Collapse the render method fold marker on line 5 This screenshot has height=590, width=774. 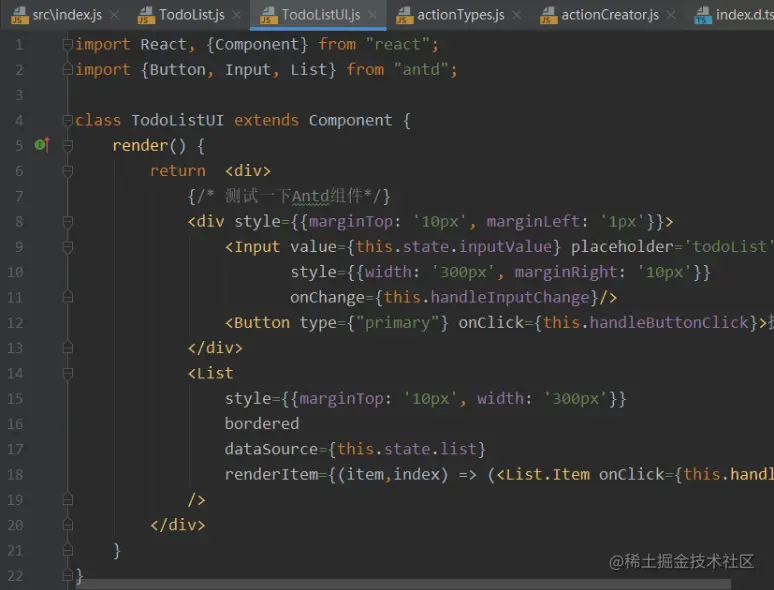pos(68,145)
